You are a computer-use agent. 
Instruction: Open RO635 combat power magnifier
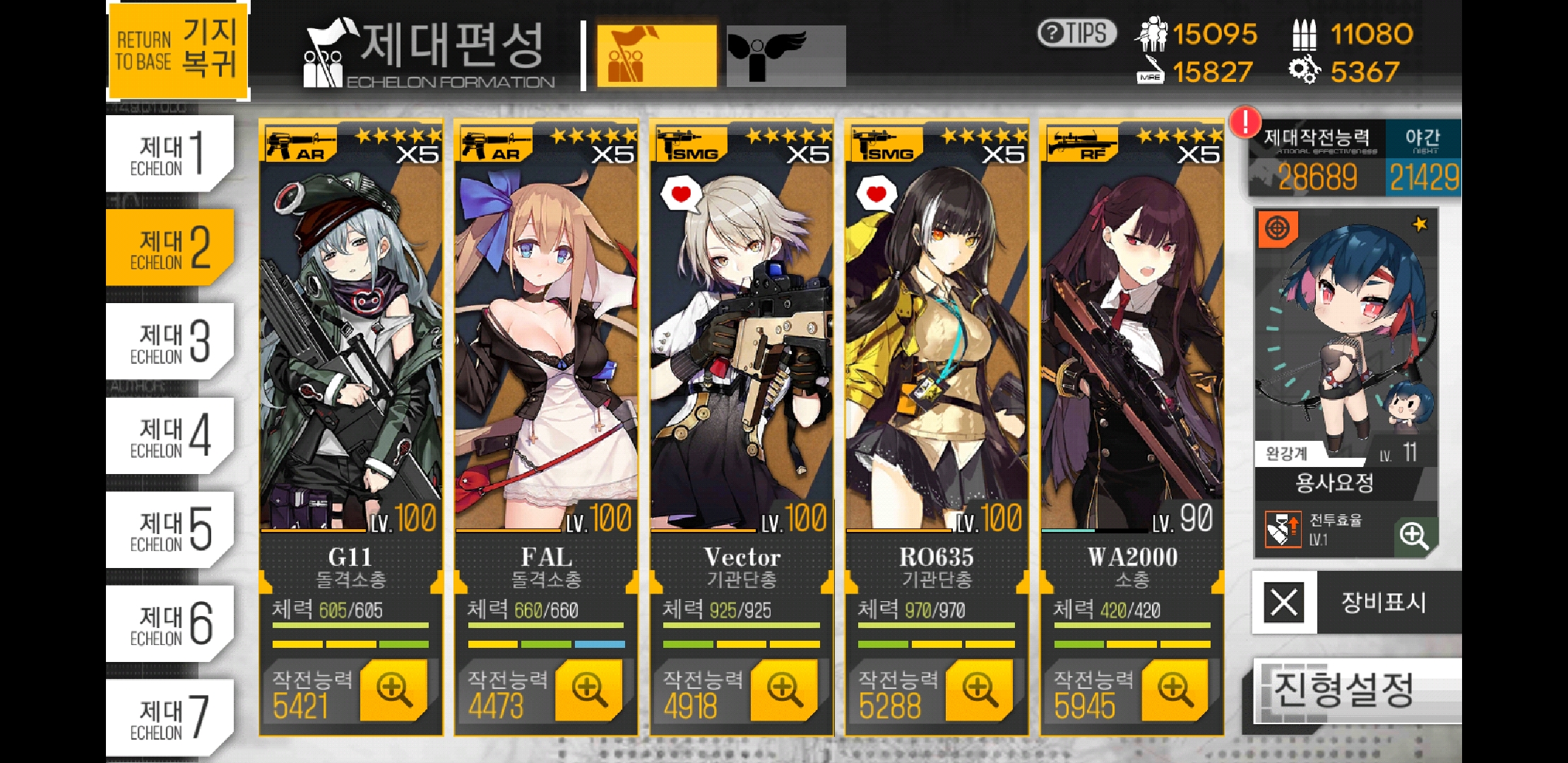tap(980, 690)
